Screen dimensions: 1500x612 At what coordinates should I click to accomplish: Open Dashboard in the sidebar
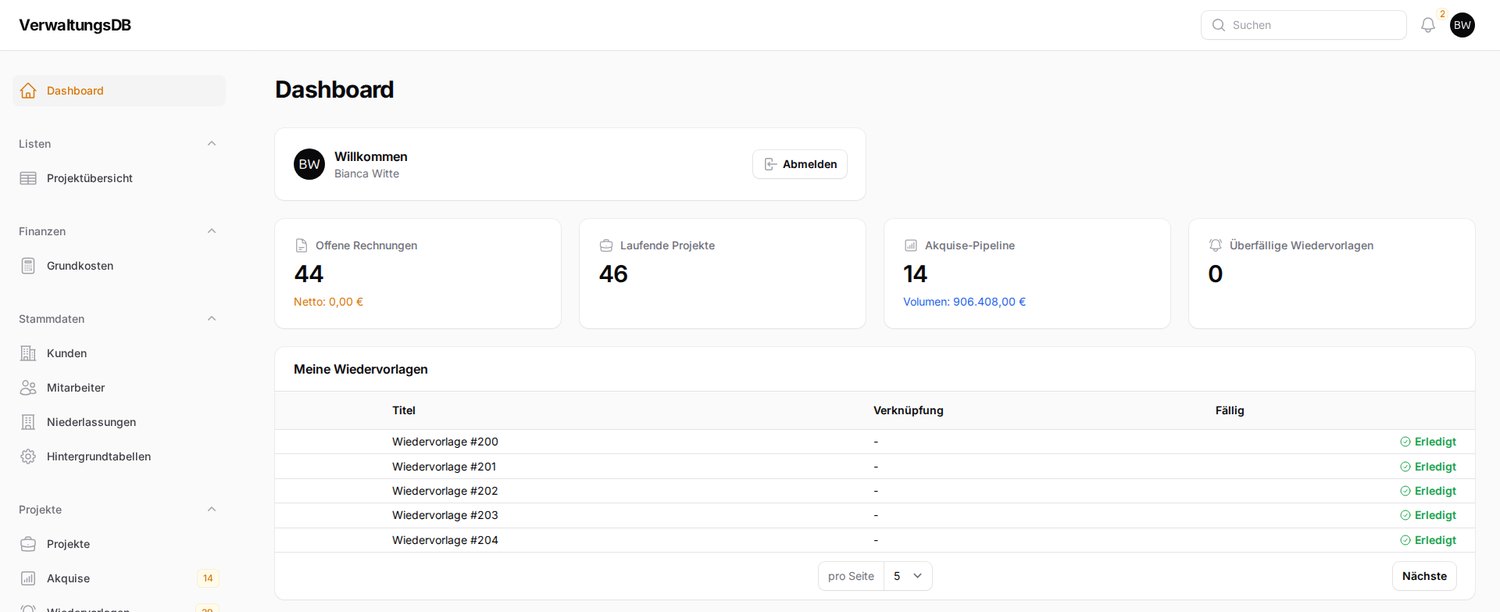119,91
